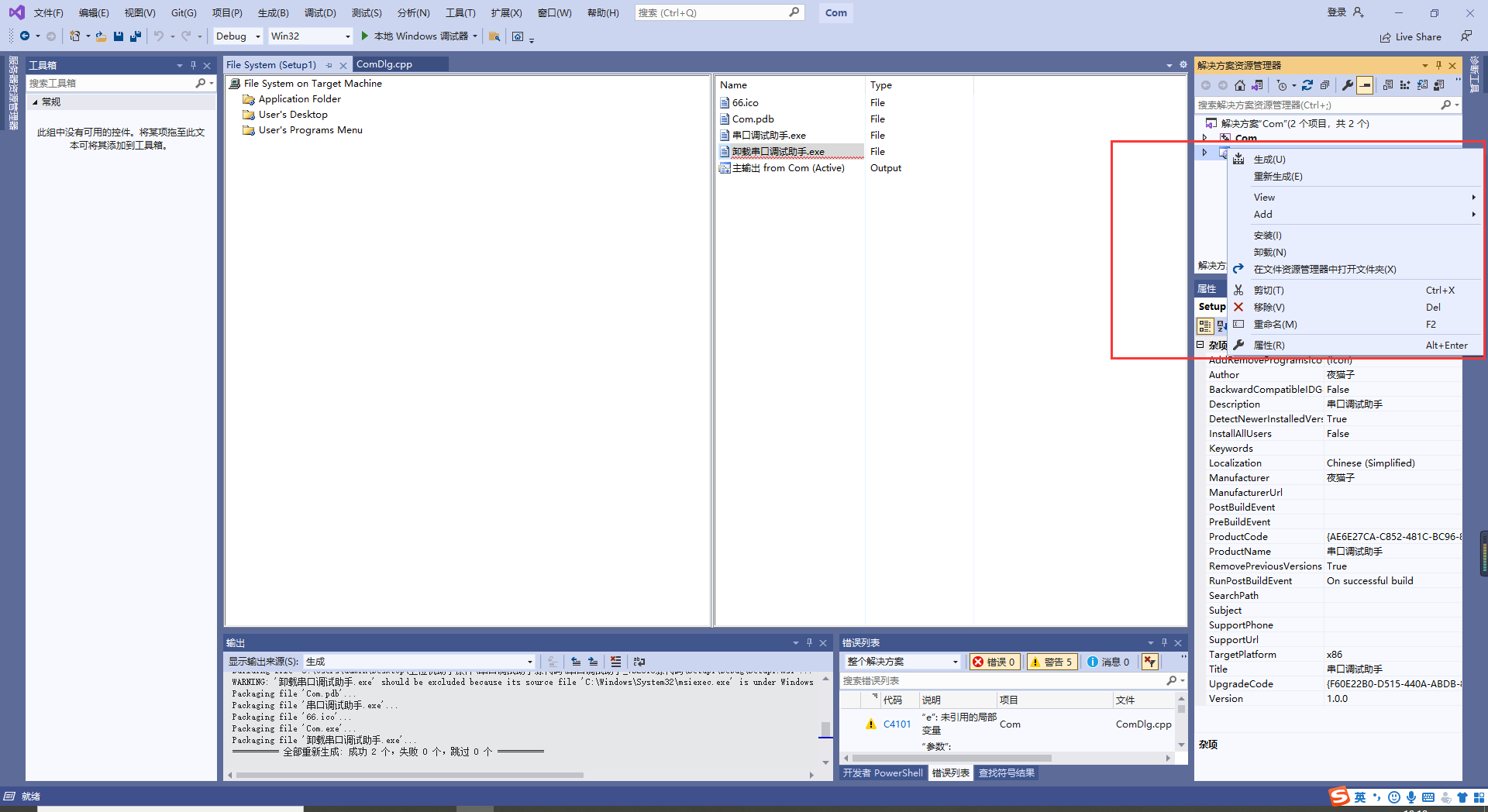The image size is (1488, 812).
Task: Click the collapse all icon in Solution Explorer
Action: (1324, 85)
